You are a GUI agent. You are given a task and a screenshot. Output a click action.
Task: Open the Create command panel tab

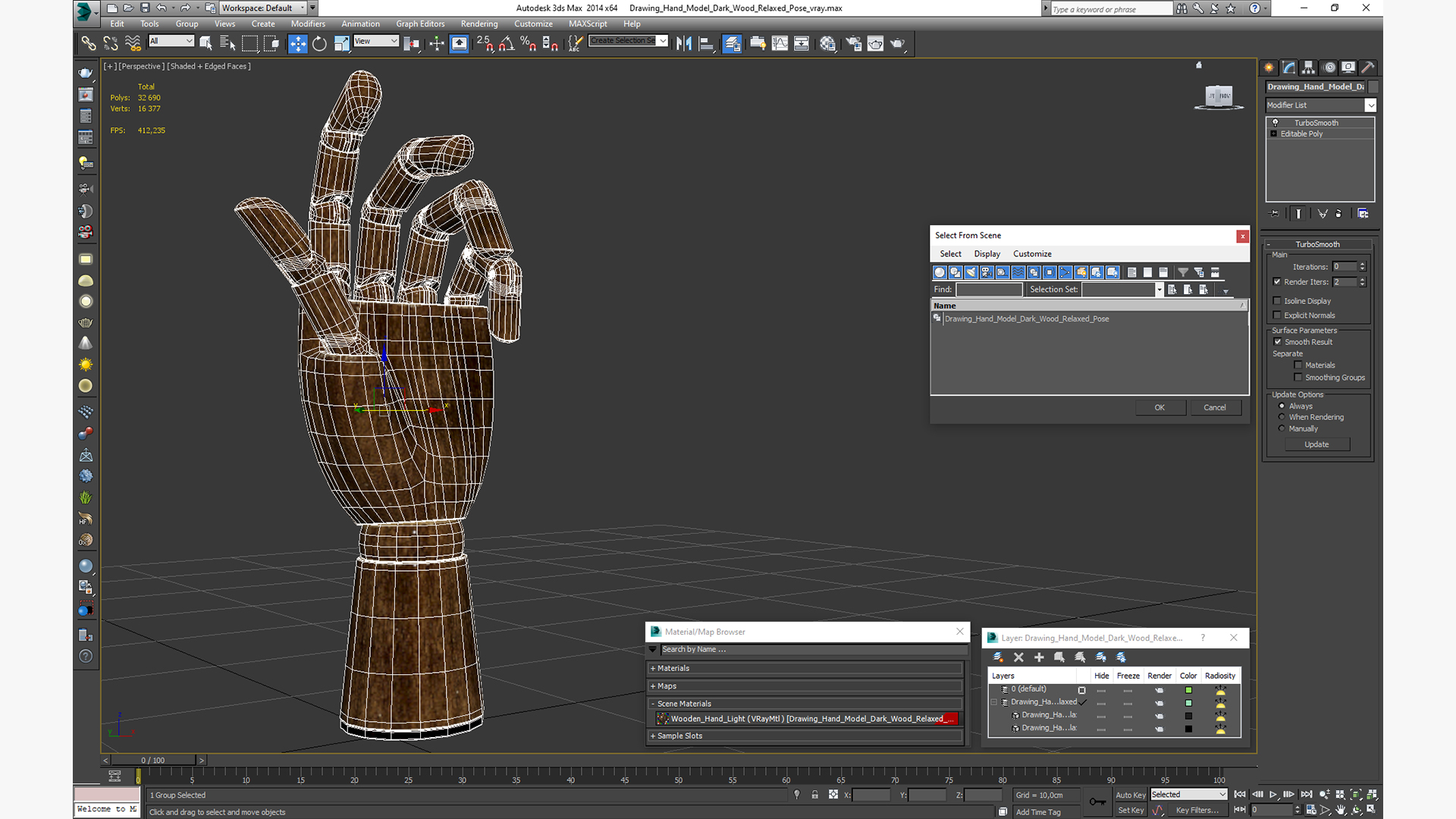coord(1269,67)
